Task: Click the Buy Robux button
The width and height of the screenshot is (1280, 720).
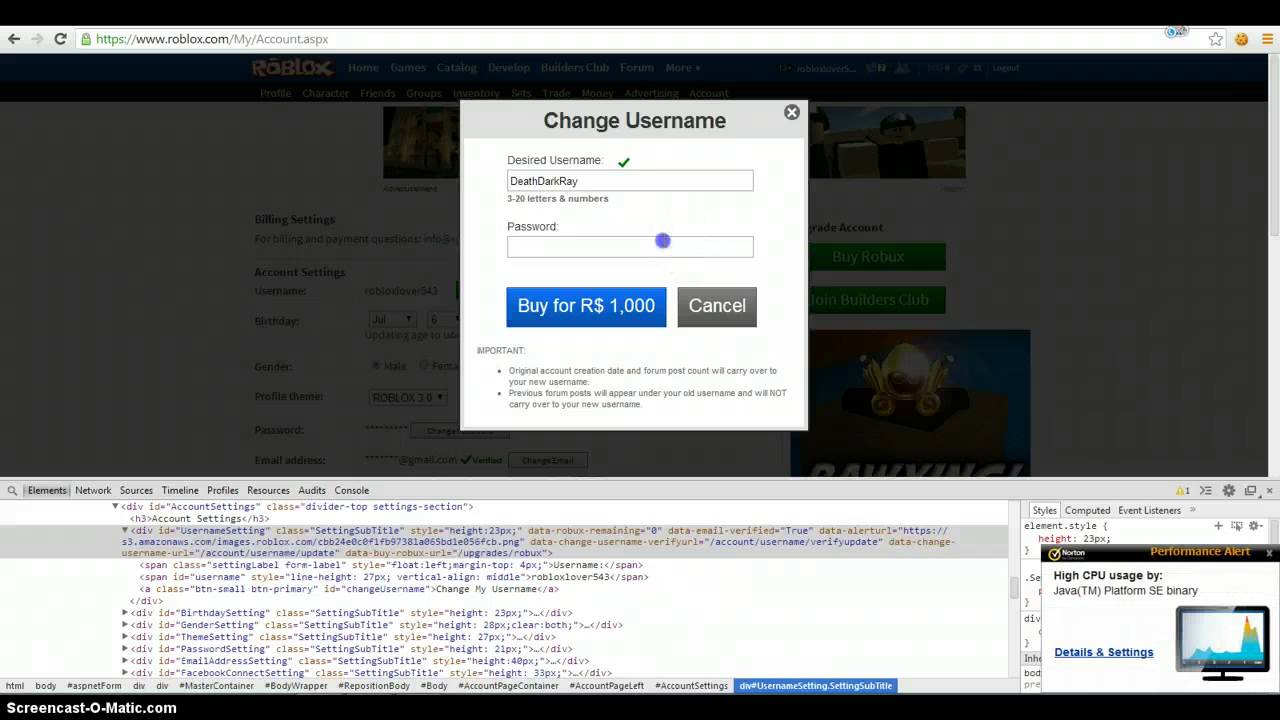Action: pyautogui.click(x=868, y=257)
